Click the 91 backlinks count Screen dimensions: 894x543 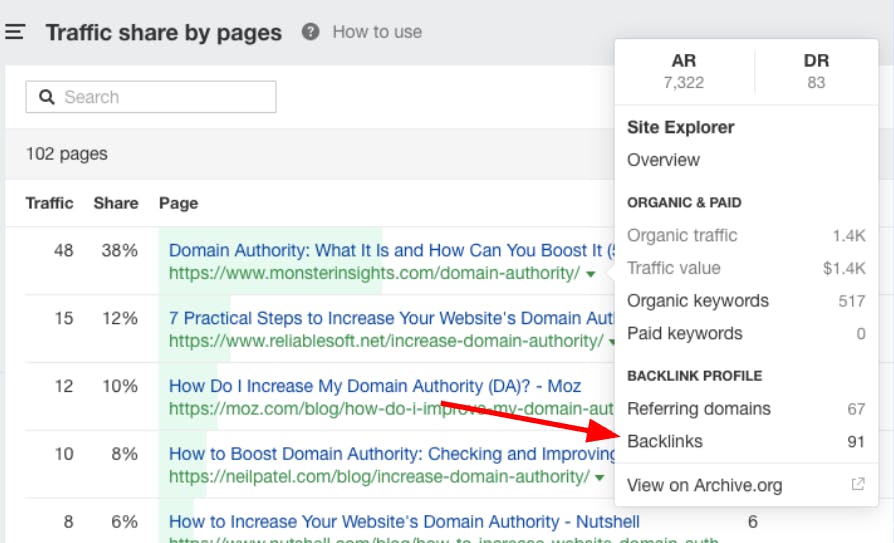pos(856,442)
